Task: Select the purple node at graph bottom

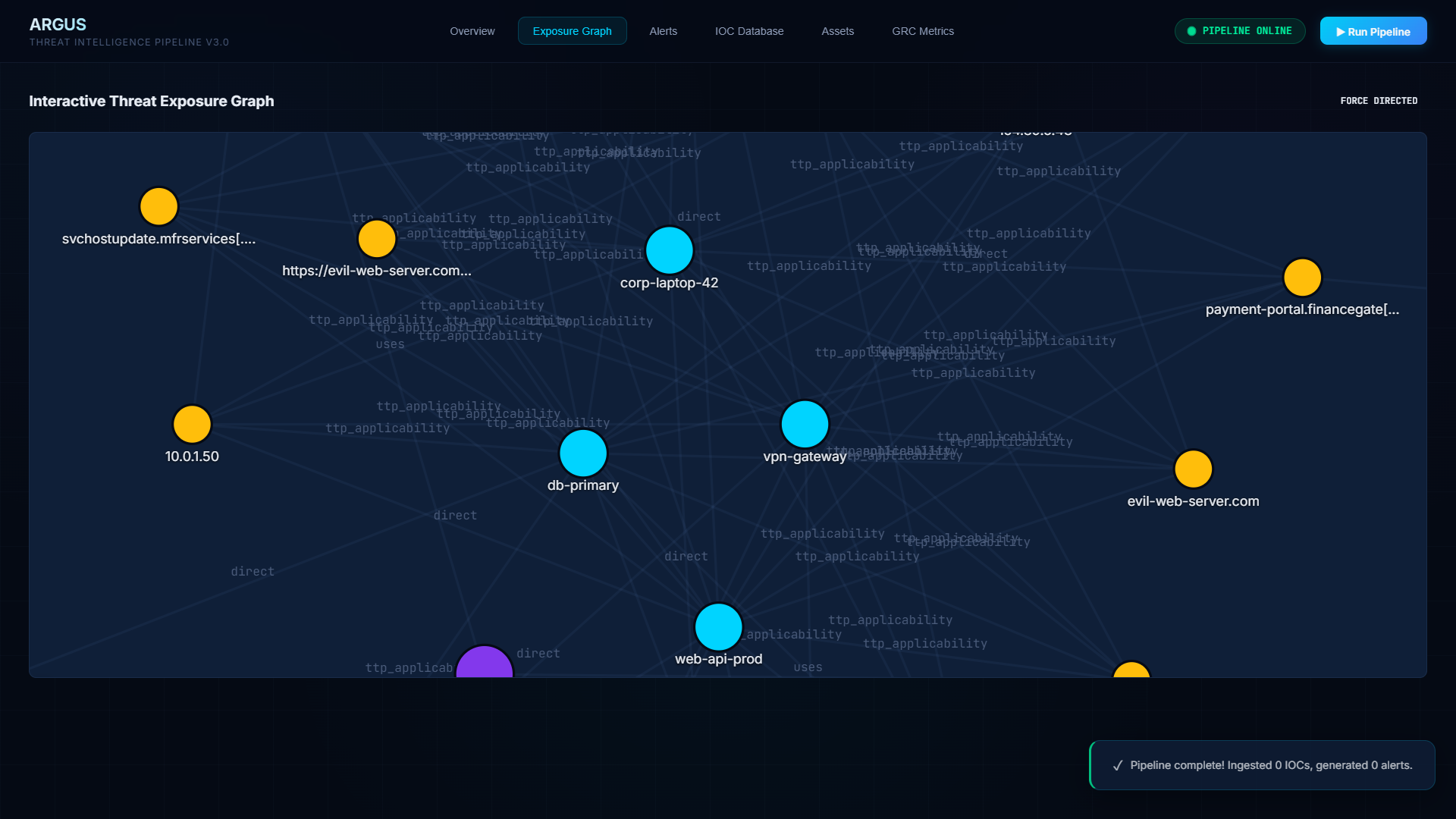Action: coord(485,662)
